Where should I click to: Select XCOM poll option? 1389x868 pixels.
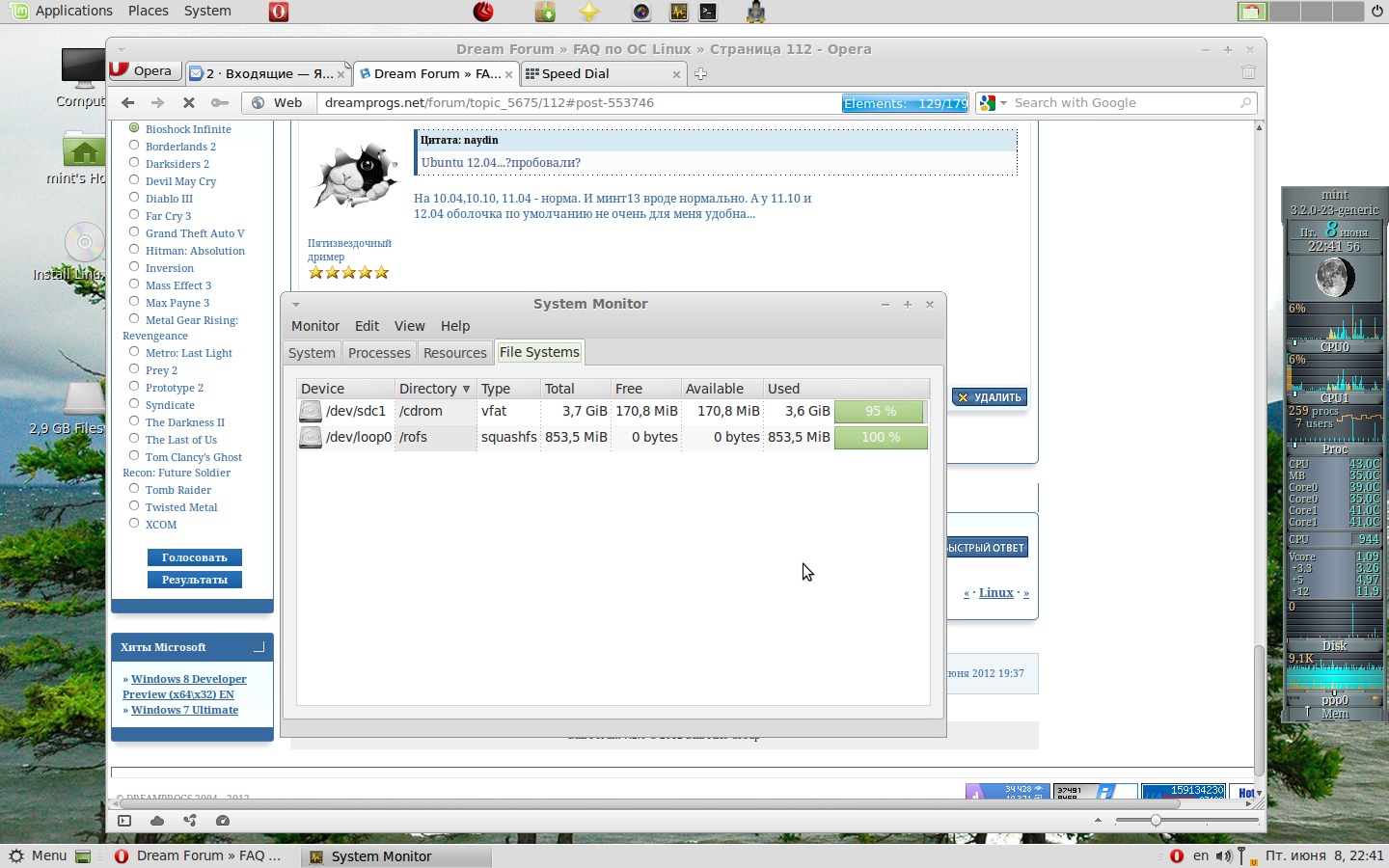[x=134, y=524]
